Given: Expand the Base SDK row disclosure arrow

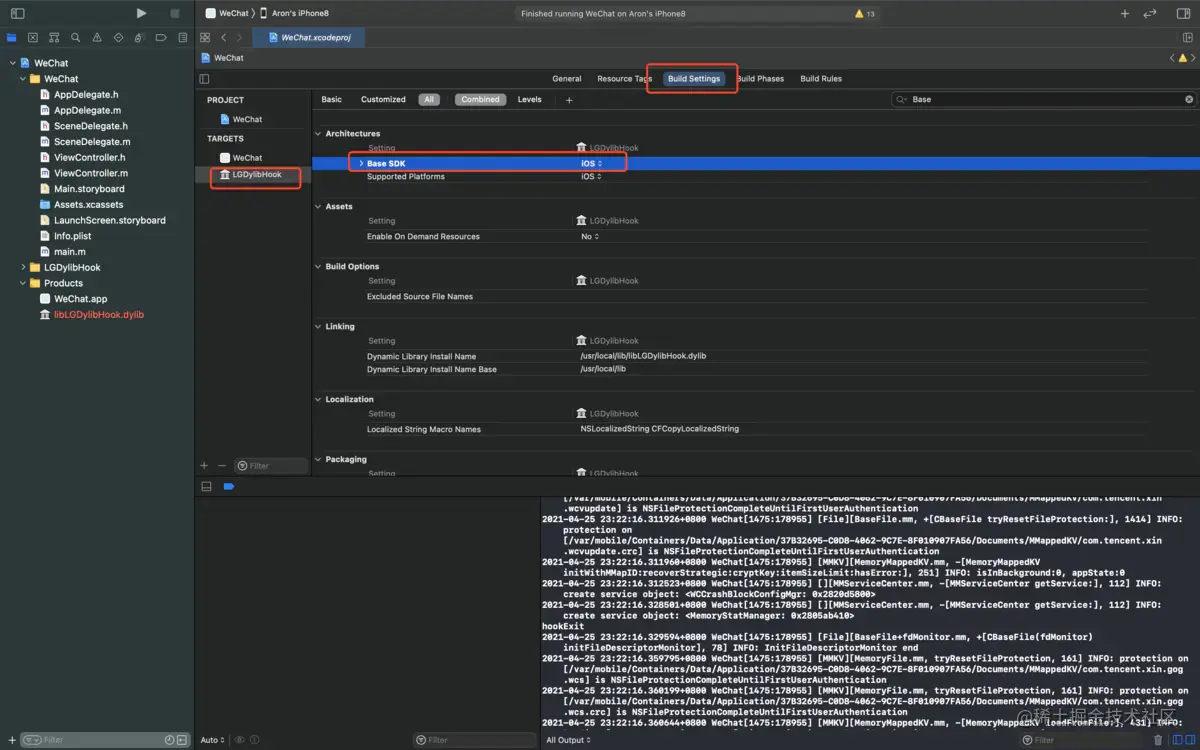Looking at the screenshot, I should coord(361,163).
